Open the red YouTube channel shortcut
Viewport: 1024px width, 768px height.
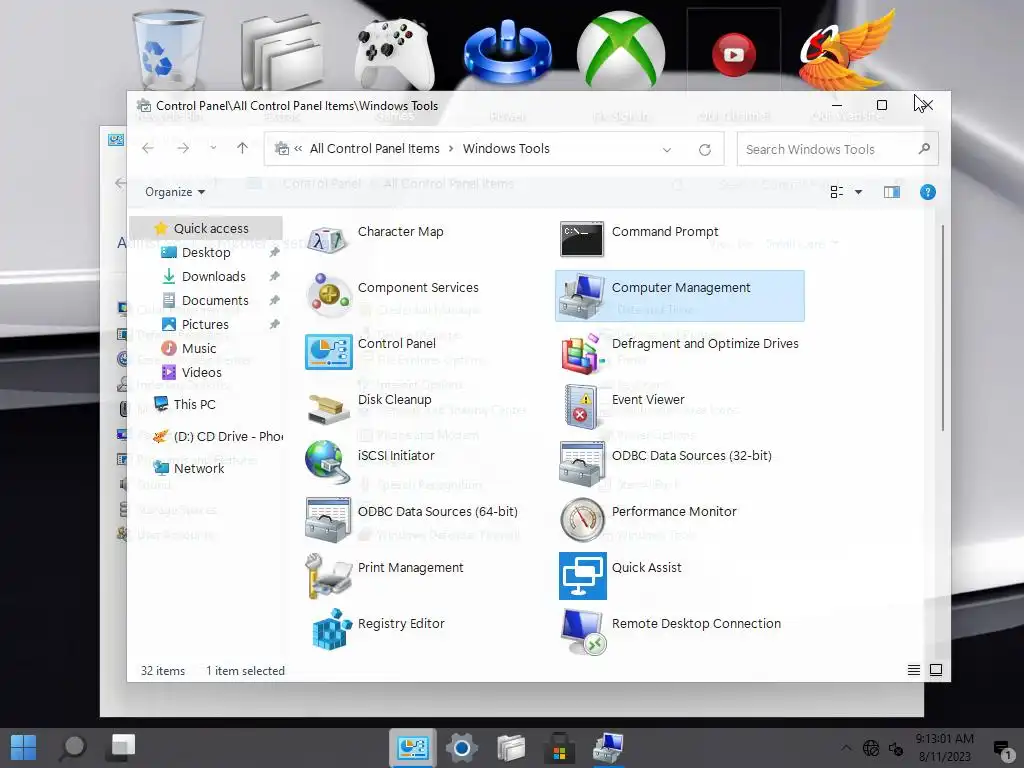coord(733,54)
